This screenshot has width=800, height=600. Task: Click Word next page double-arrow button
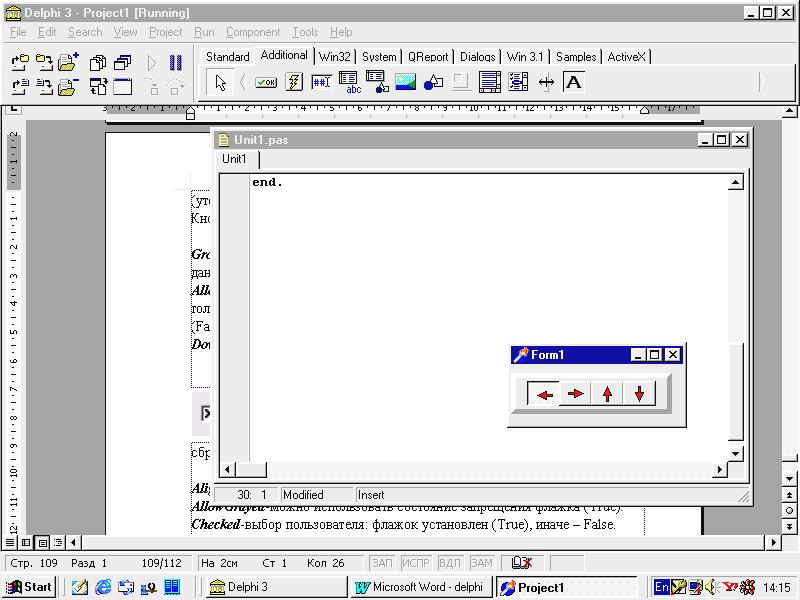789,527
